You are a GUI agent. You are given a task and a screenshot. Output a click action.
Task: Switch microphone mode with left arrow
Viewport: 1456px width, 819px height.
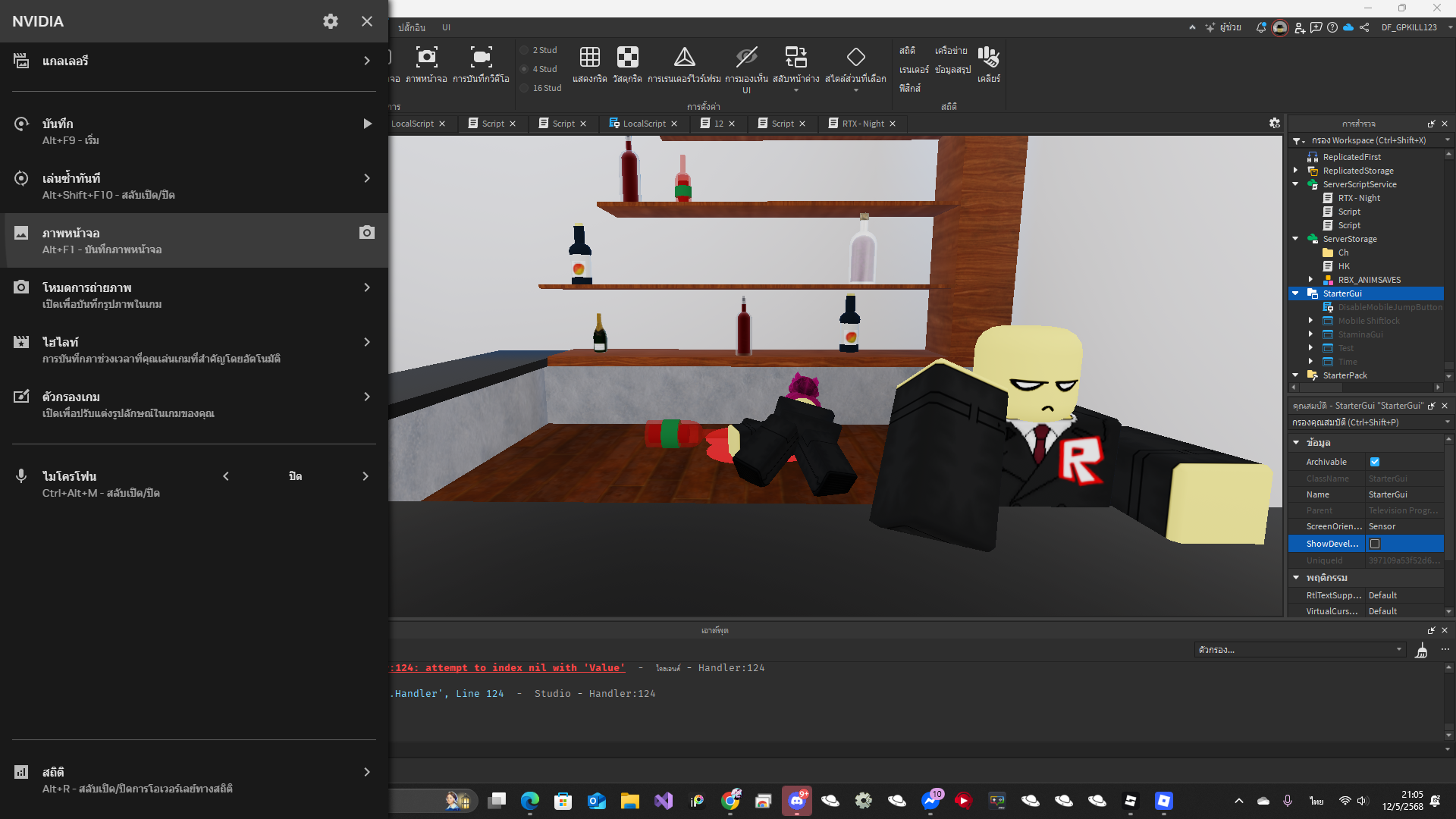pos(226,476)
